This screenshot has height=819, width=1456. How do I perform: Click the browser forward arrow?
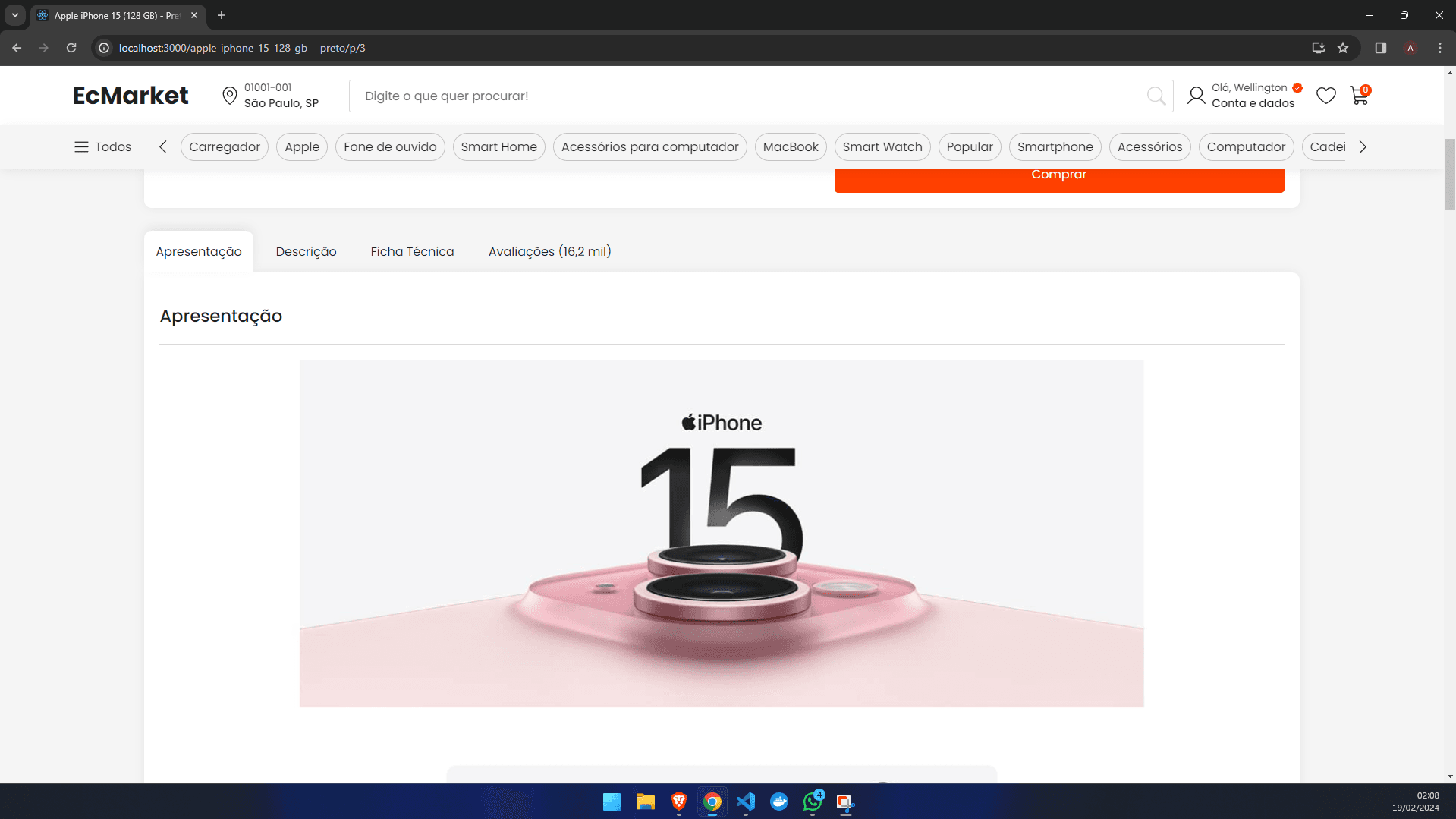(44, 48)
